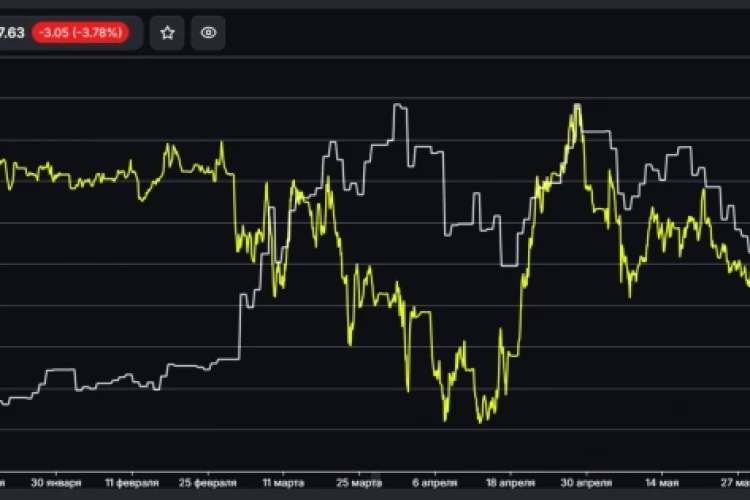This screenshot has height=500, width=750.
Task: Toggle the eye watch icon
Action: click(208, 33)
